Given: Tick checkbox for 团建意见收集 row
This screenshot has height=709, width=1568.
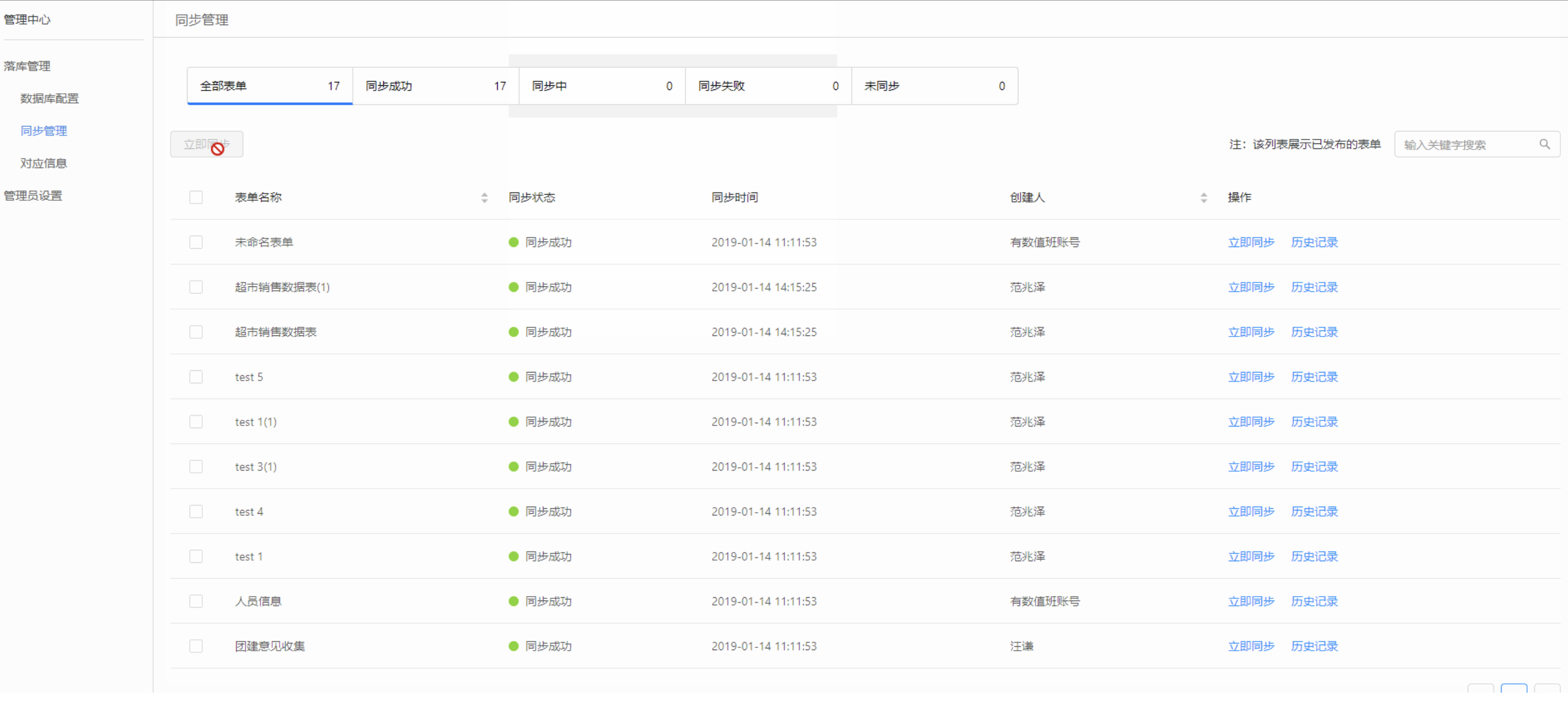Looking at the screenshot, I should point(195,646).
